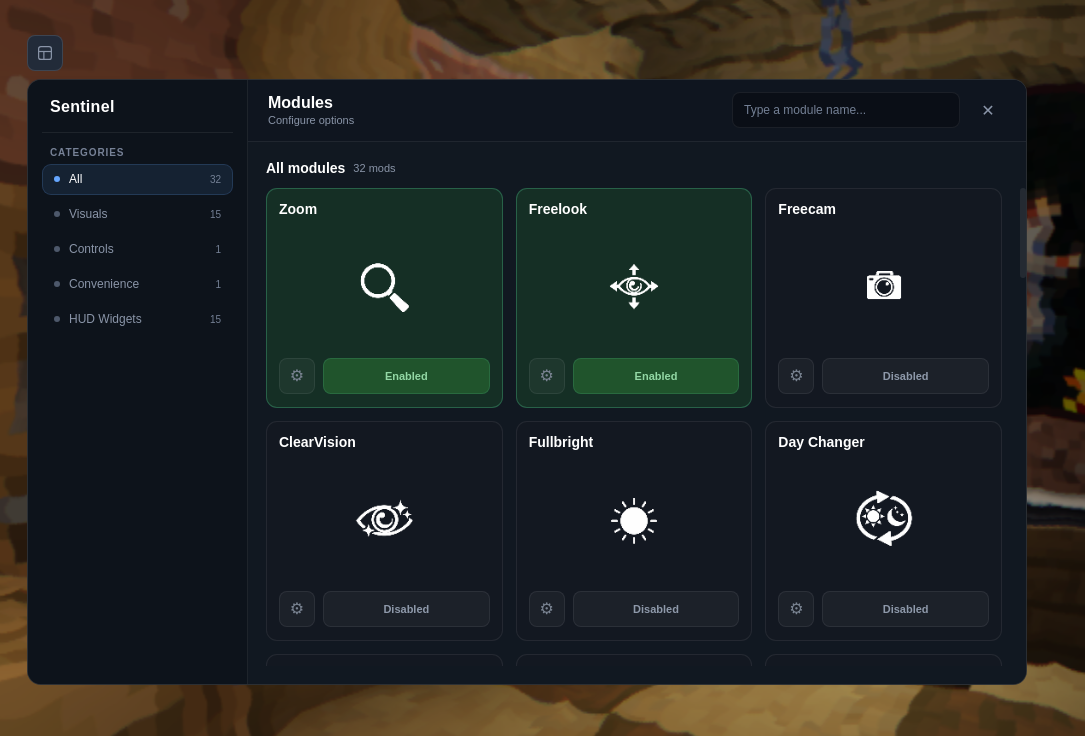The image size is (1085, 736).
Task: Click the 32 mods count label
Action: (x=374, y=168)
